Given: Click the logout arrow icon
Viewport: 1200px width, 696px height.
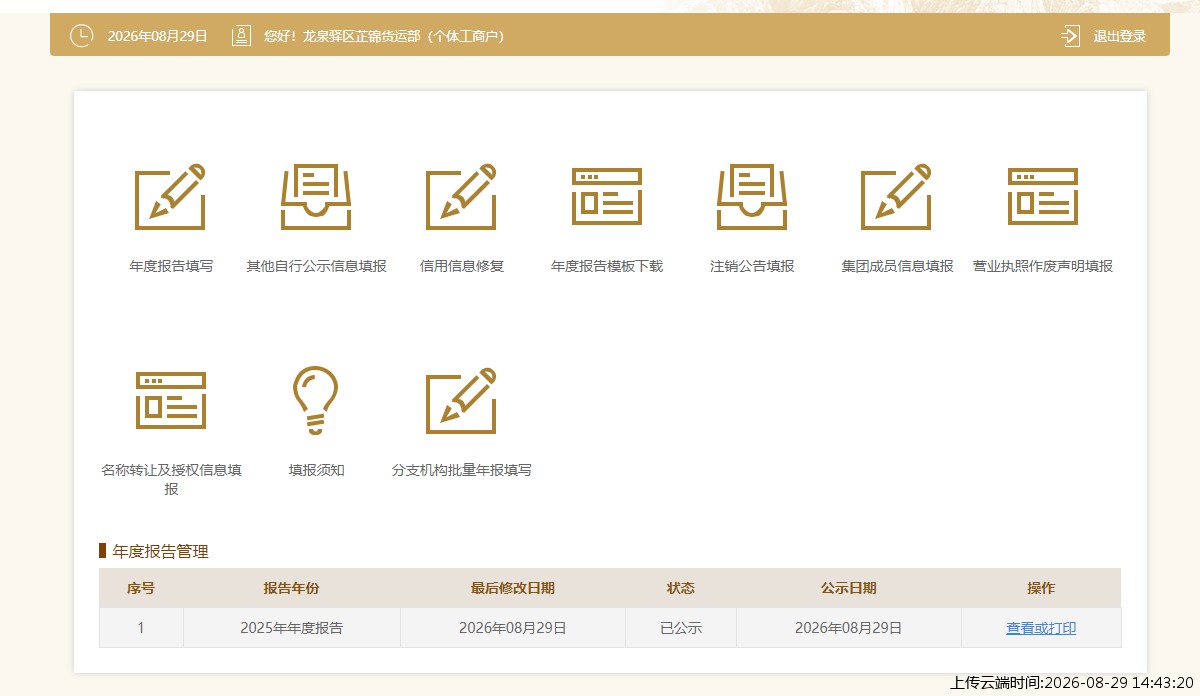Looking at the screenshot, I should (x=1070, y=36).
